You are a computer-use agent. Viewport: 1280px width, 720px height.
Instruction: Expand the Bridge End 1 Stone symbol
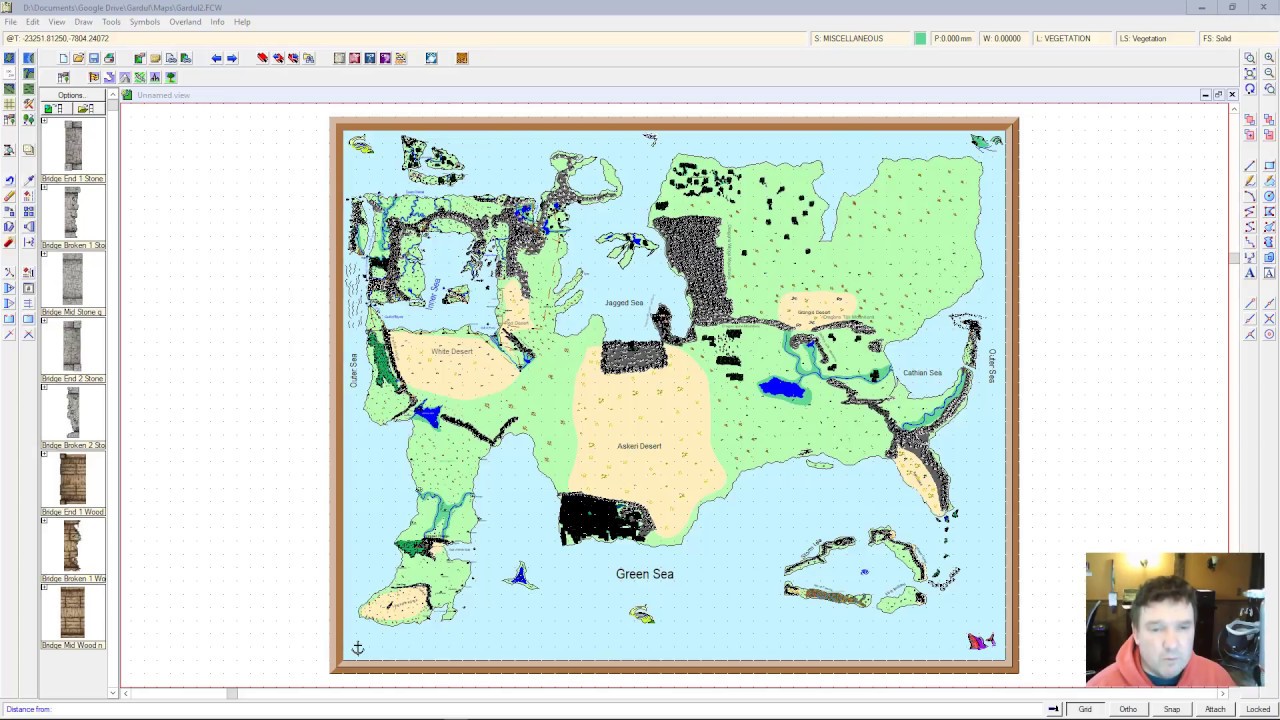tap(44, 121)
